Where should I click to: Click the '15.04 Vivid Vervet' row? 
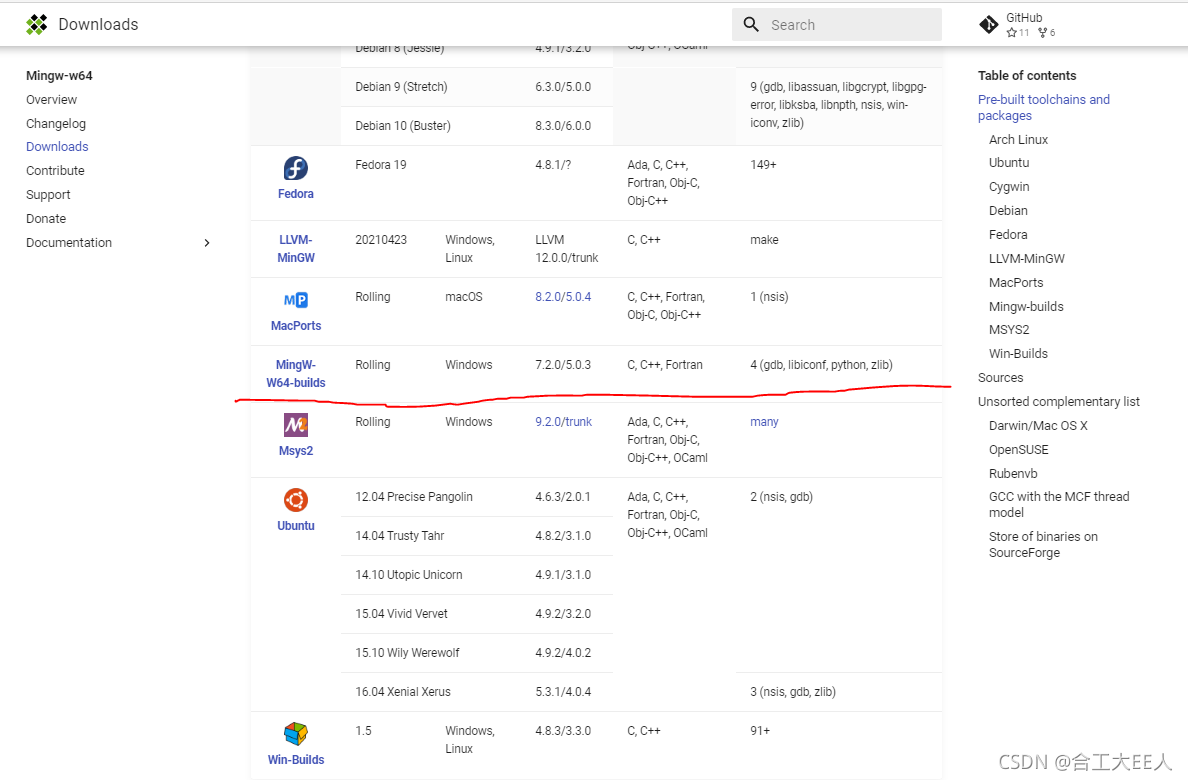click(x=402, y=614)
